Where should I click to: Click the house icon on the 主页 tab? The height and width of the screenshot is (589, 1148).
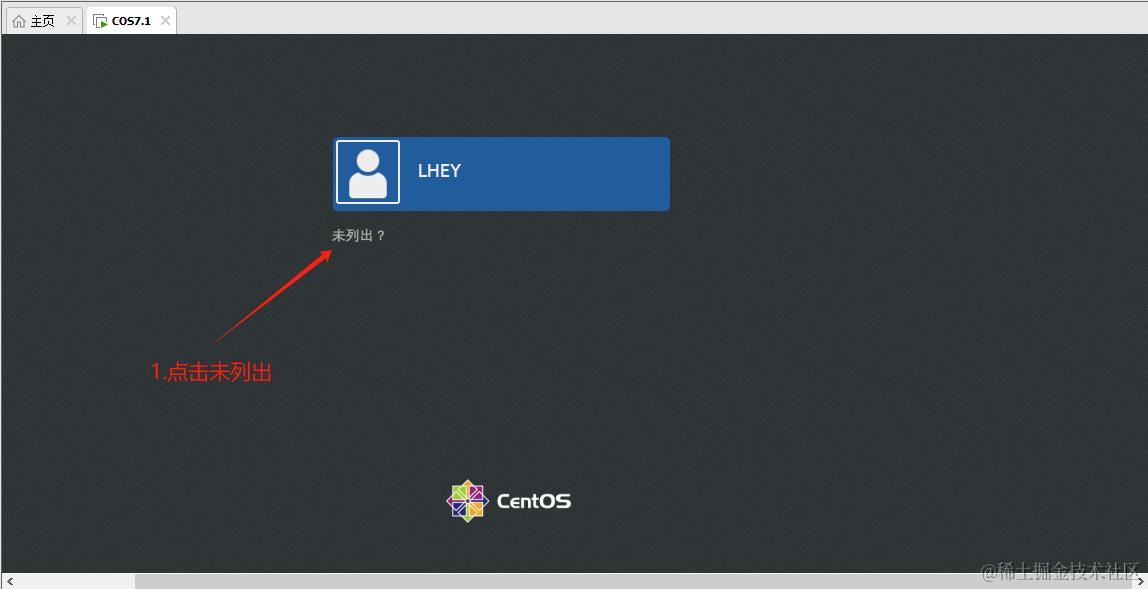[19, 21]
